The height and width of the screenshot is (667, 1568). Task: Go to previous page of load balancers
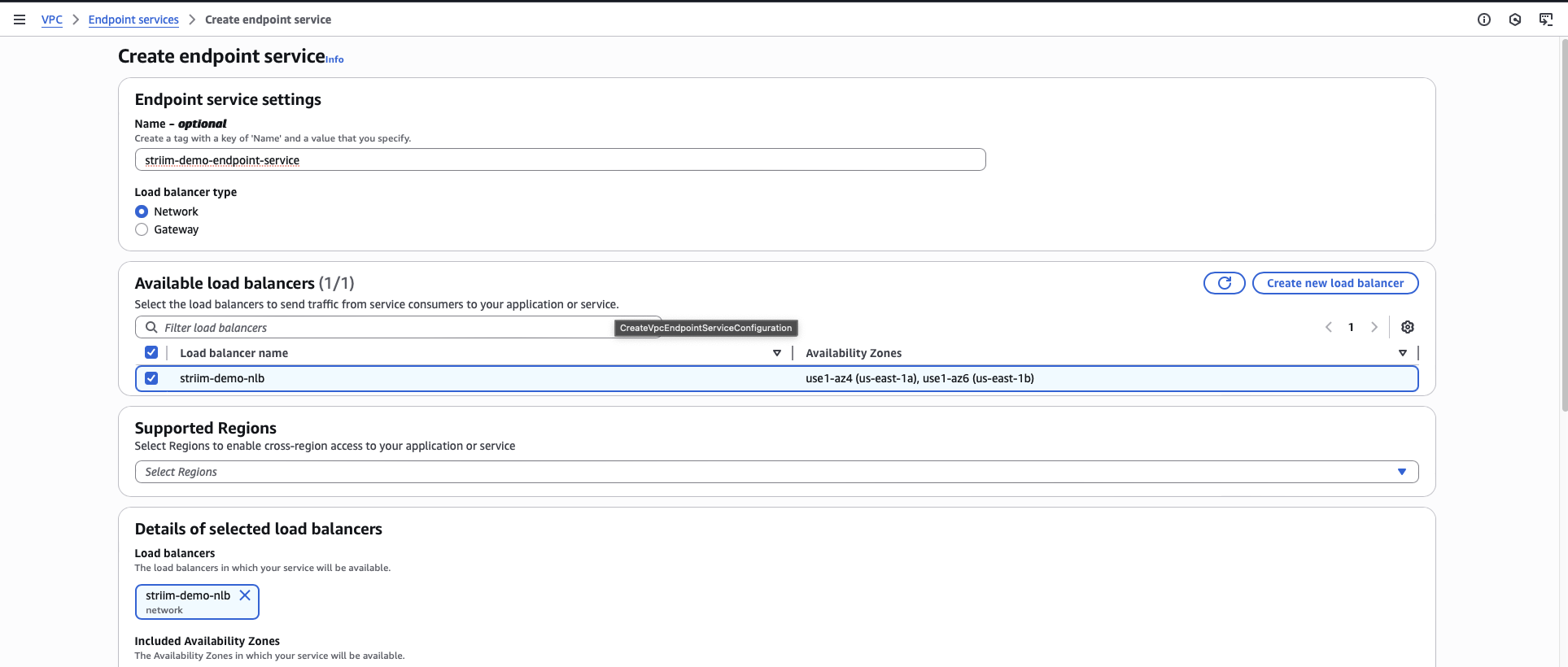pyautogui.click(x=1329, y=327)
